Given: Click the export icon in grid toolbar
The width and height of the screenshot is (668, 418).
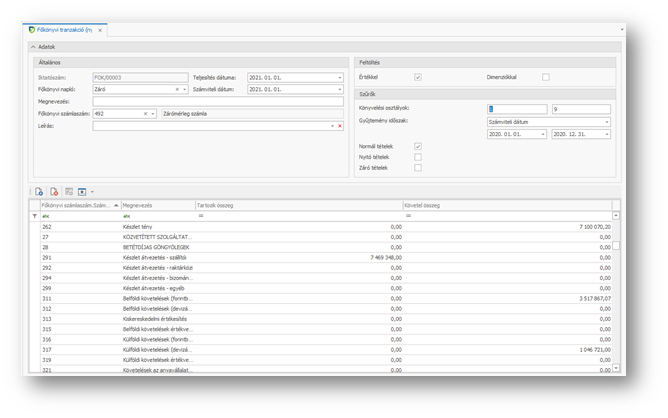Looking at the screenshot, I should point(82,192).
